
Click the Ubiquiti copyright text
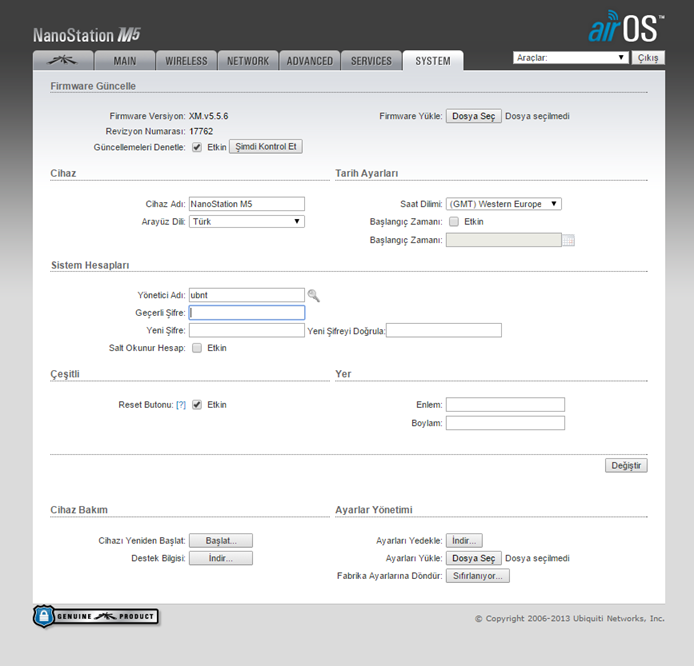[570, 619]
